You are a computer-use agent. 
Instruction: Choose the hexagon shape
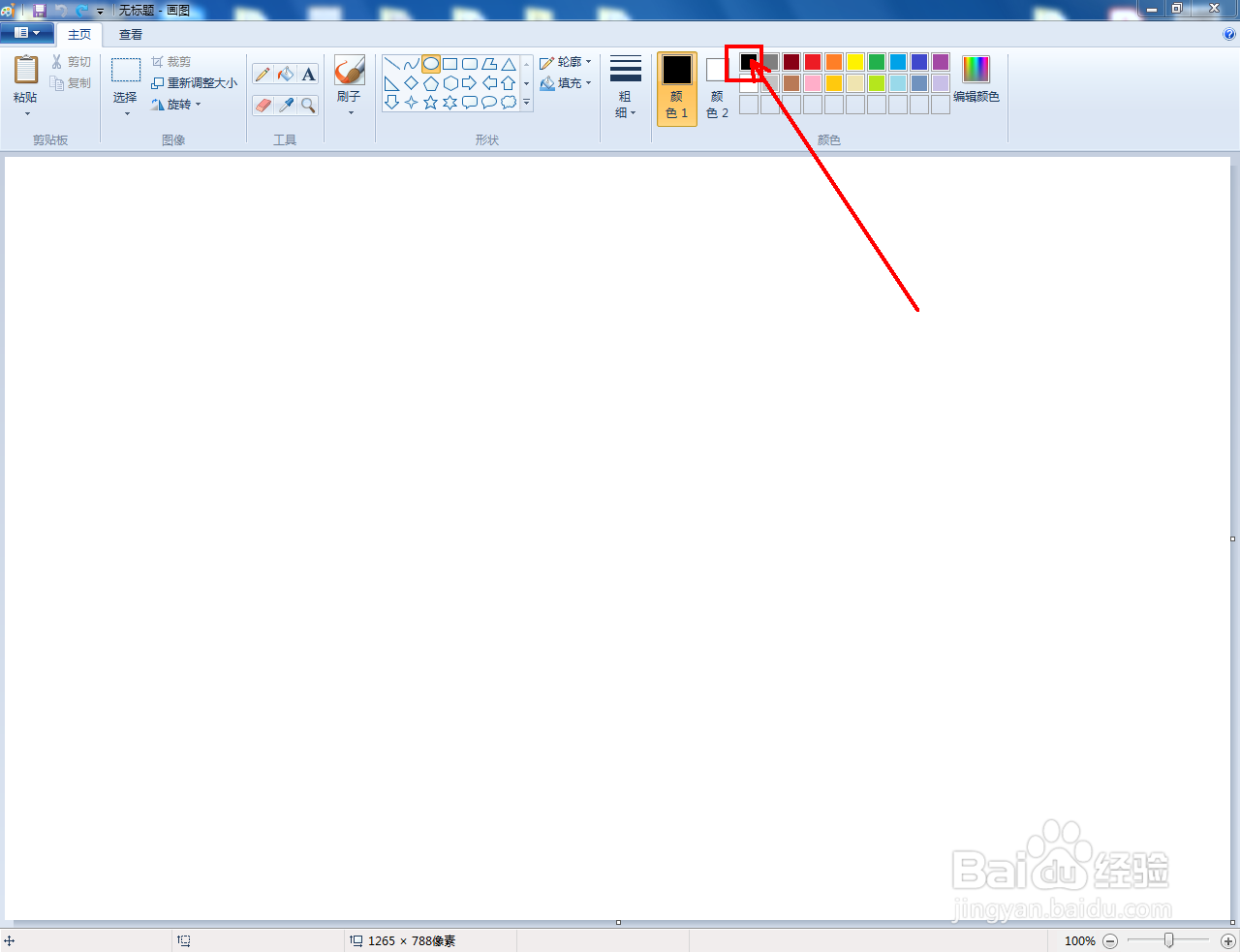pyautogui.click(x=450, y=83)
